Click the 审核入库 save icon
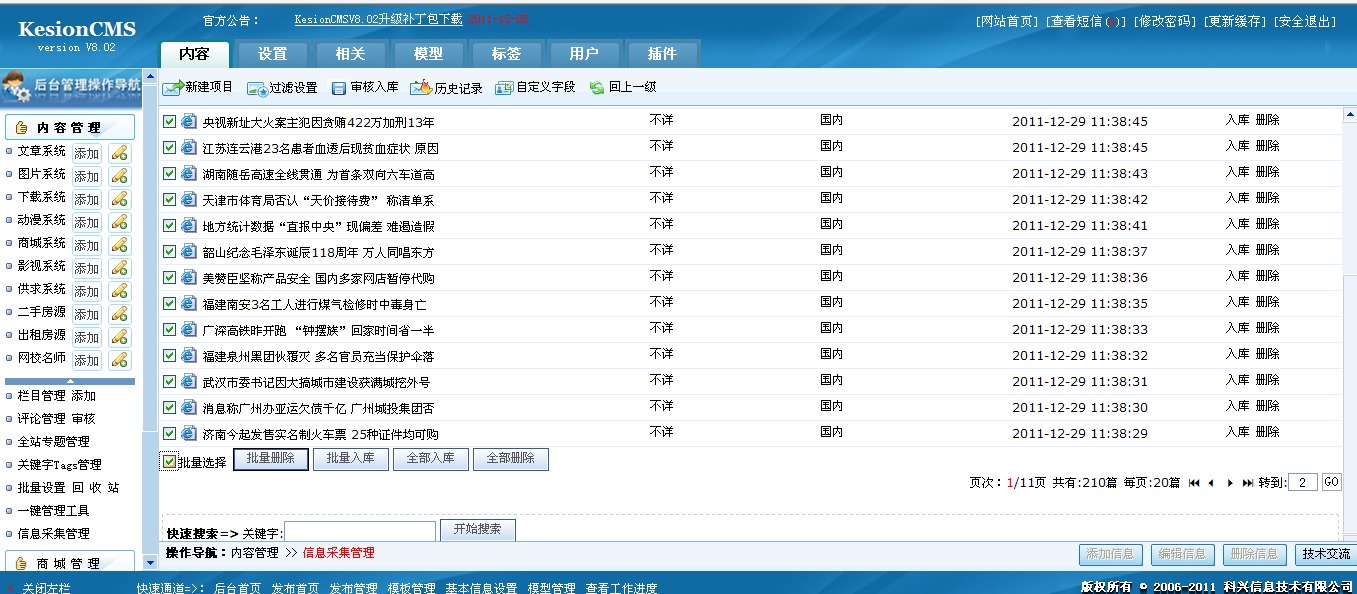Viewport: 1357px width, 594px height. [x=339, y=88]
